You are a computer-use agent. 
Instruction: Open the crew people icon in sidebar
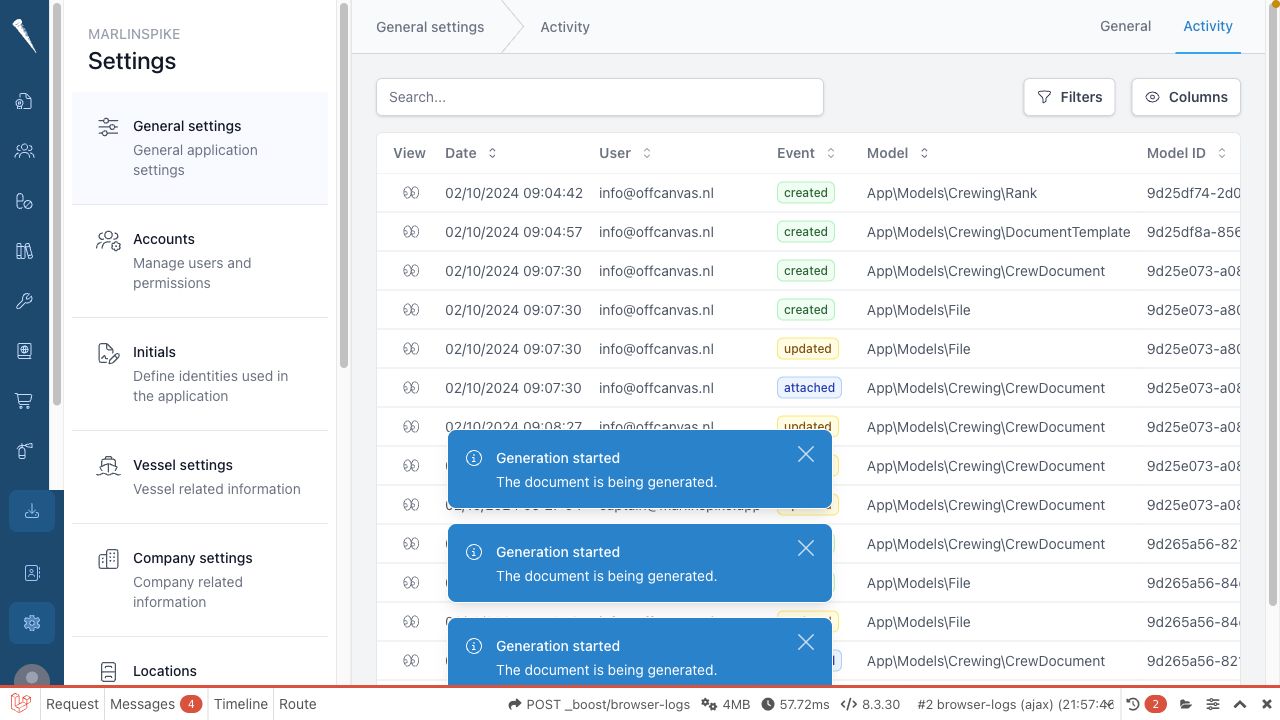(x=24, y=151)
